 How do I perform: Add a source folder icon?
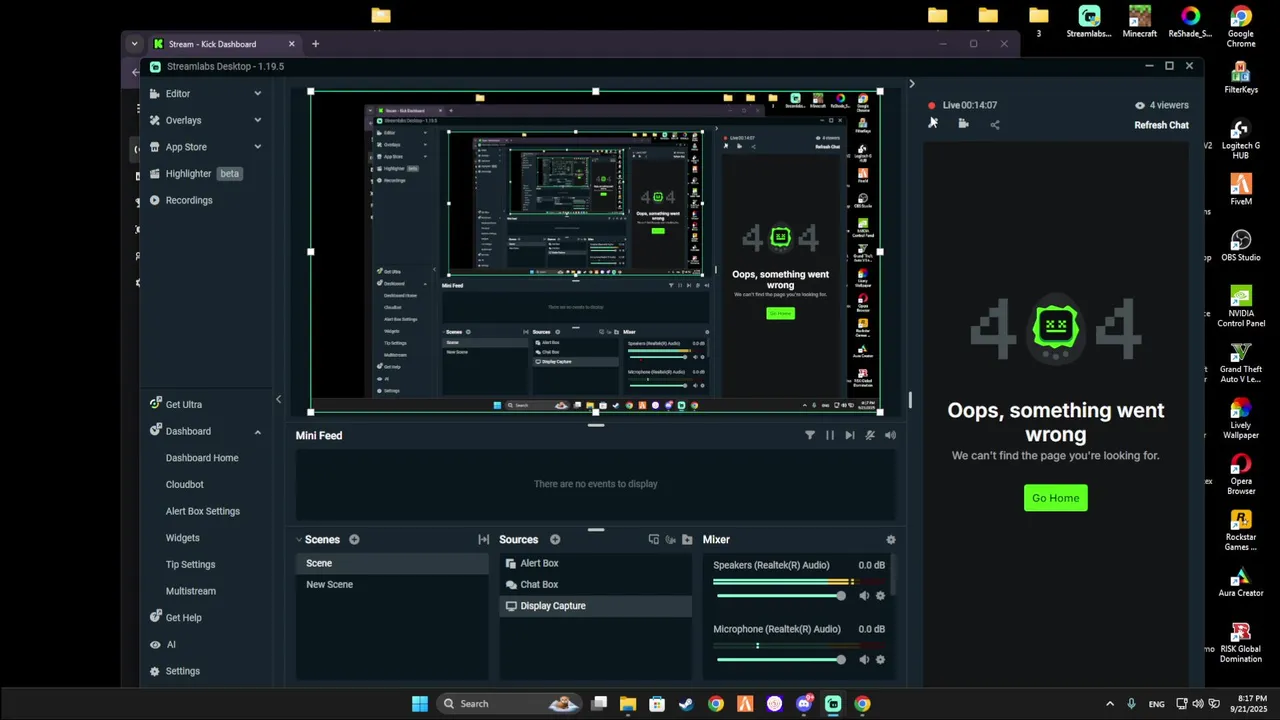[687, 539]
